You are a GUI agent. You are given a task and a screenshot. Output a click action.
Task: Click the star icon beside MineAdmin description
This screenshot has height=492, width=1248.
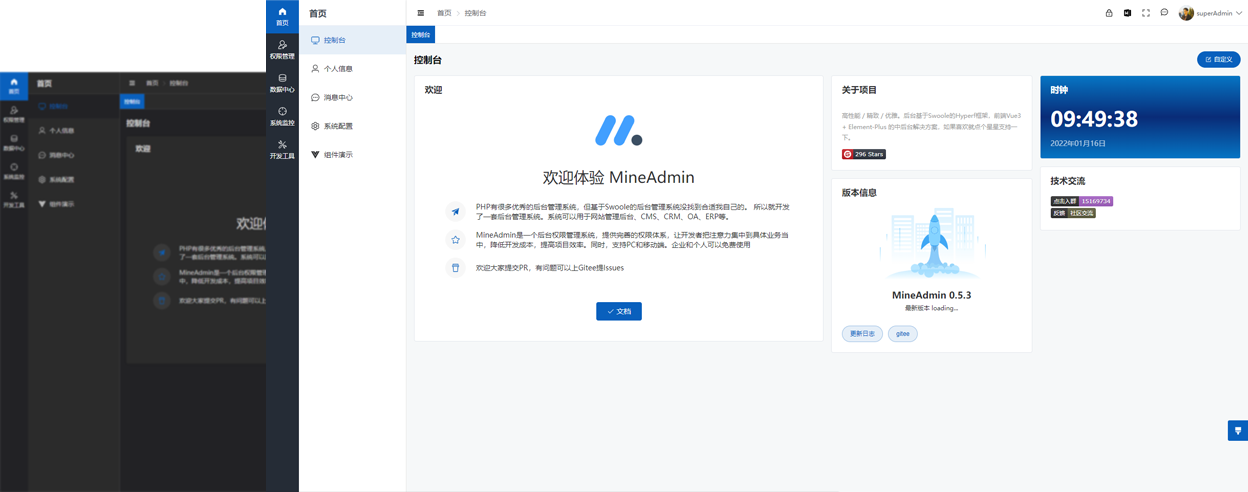(x=455, y=240)
